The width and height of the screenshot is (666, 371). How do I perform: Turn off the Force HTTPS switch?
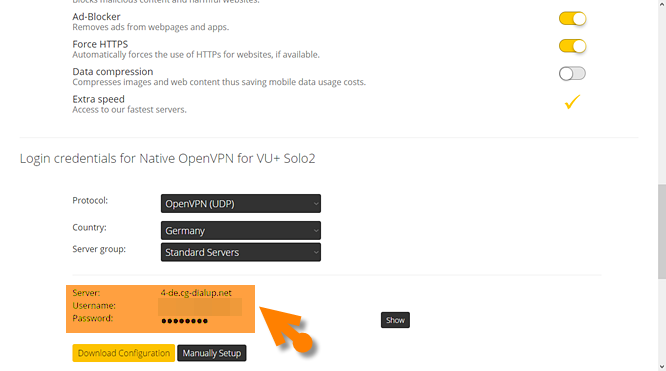tap(572, 46)
